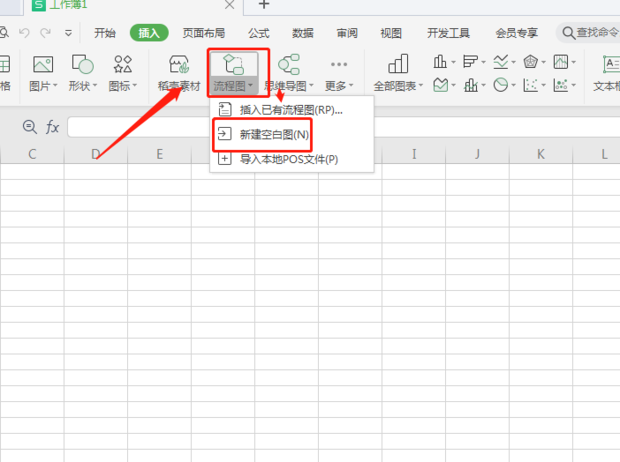The height and width of the screenshot is (462, 620).
Task: Click into the formula bar input
Action: pos(344,127)
